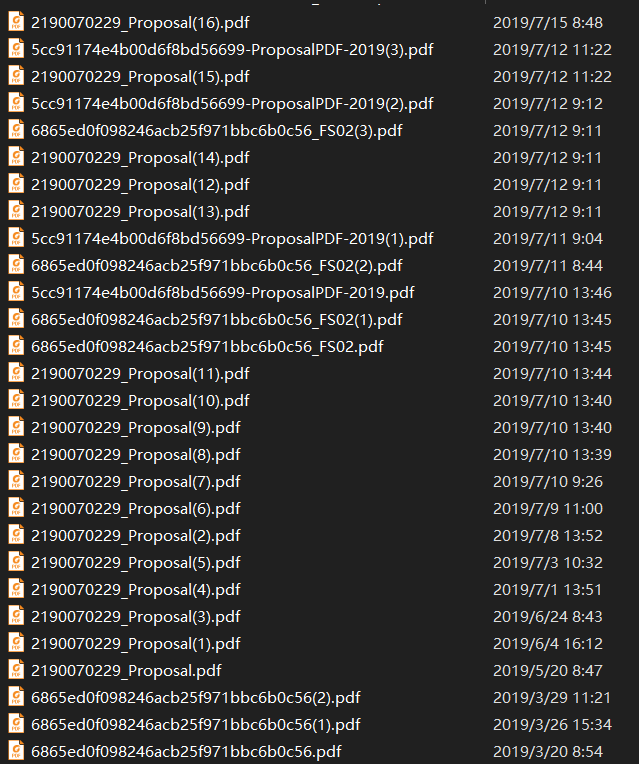This screenshot has width=639, height=764.
Task: Select file 2190070229_Proposal(14).pdf
Action: point(140,157)
